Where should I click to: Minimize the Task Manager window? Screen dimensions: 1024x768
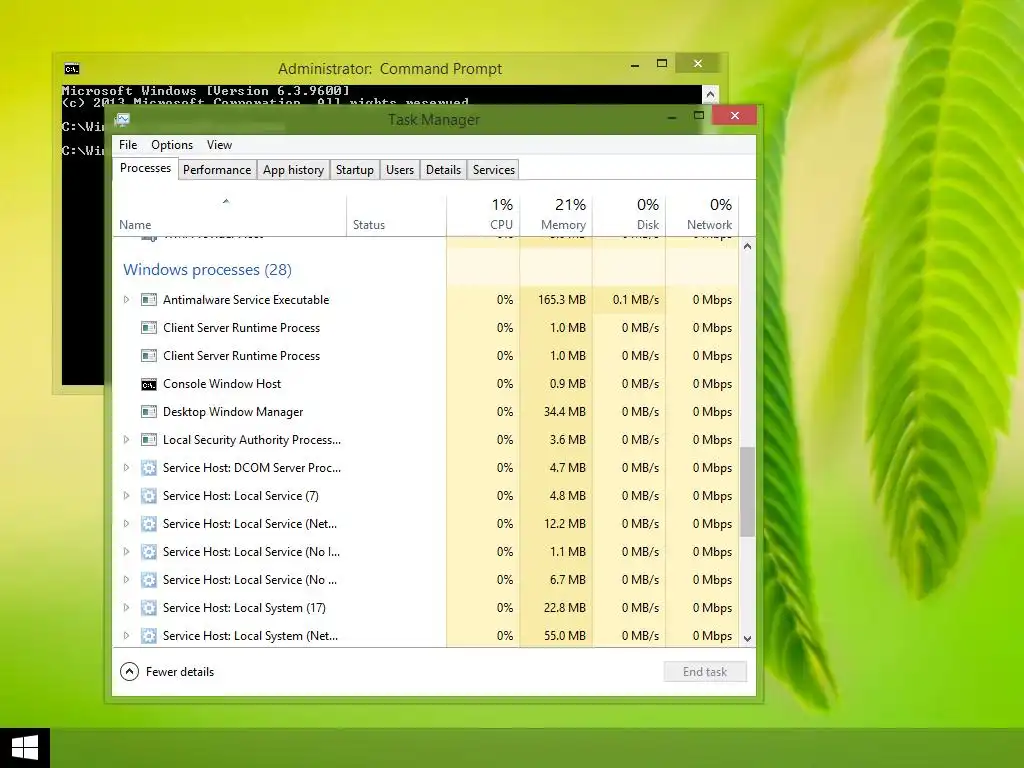(x=671, y=116)
